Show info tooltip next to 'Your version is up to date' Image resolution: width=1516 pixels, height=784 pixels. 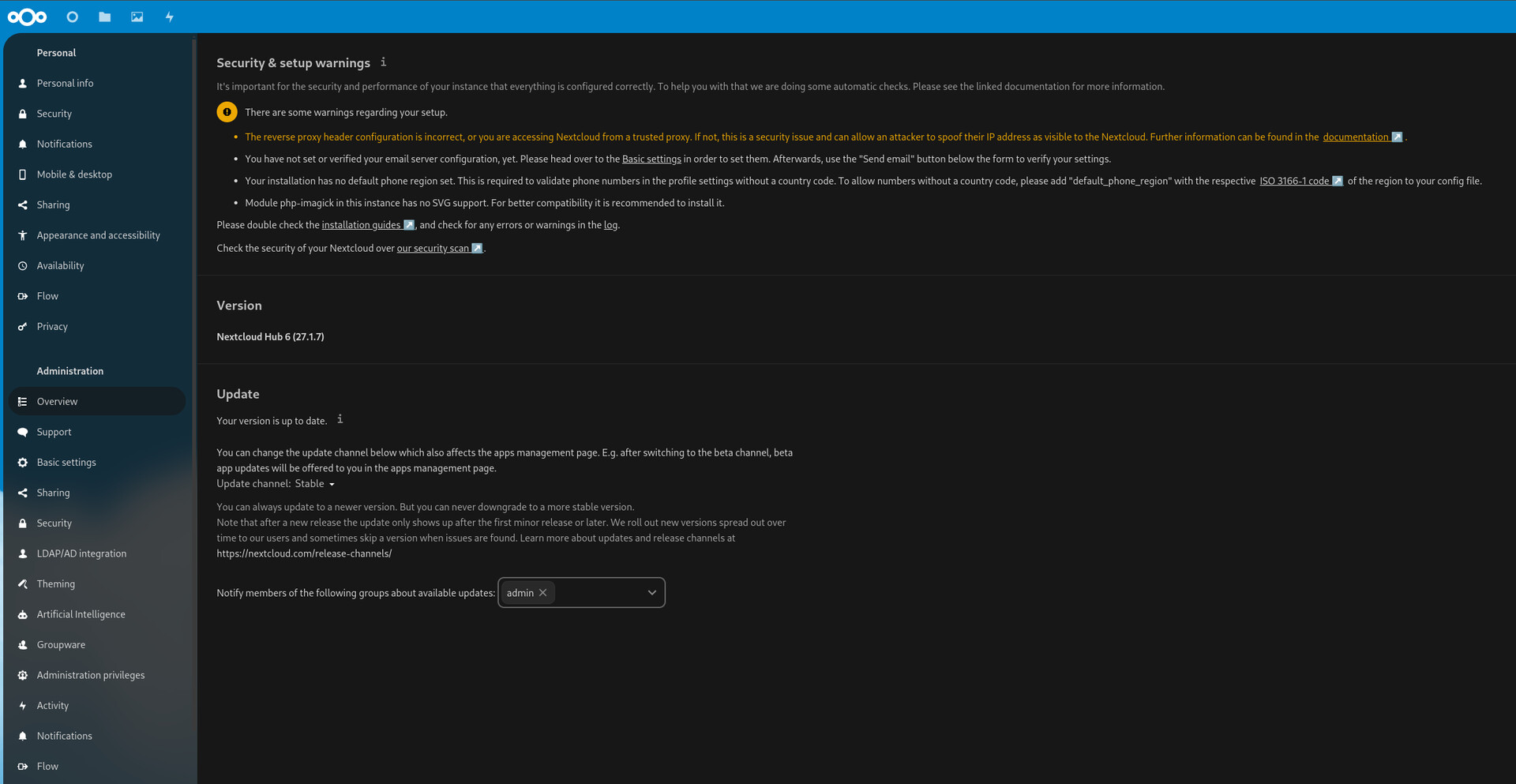[340, 419]
